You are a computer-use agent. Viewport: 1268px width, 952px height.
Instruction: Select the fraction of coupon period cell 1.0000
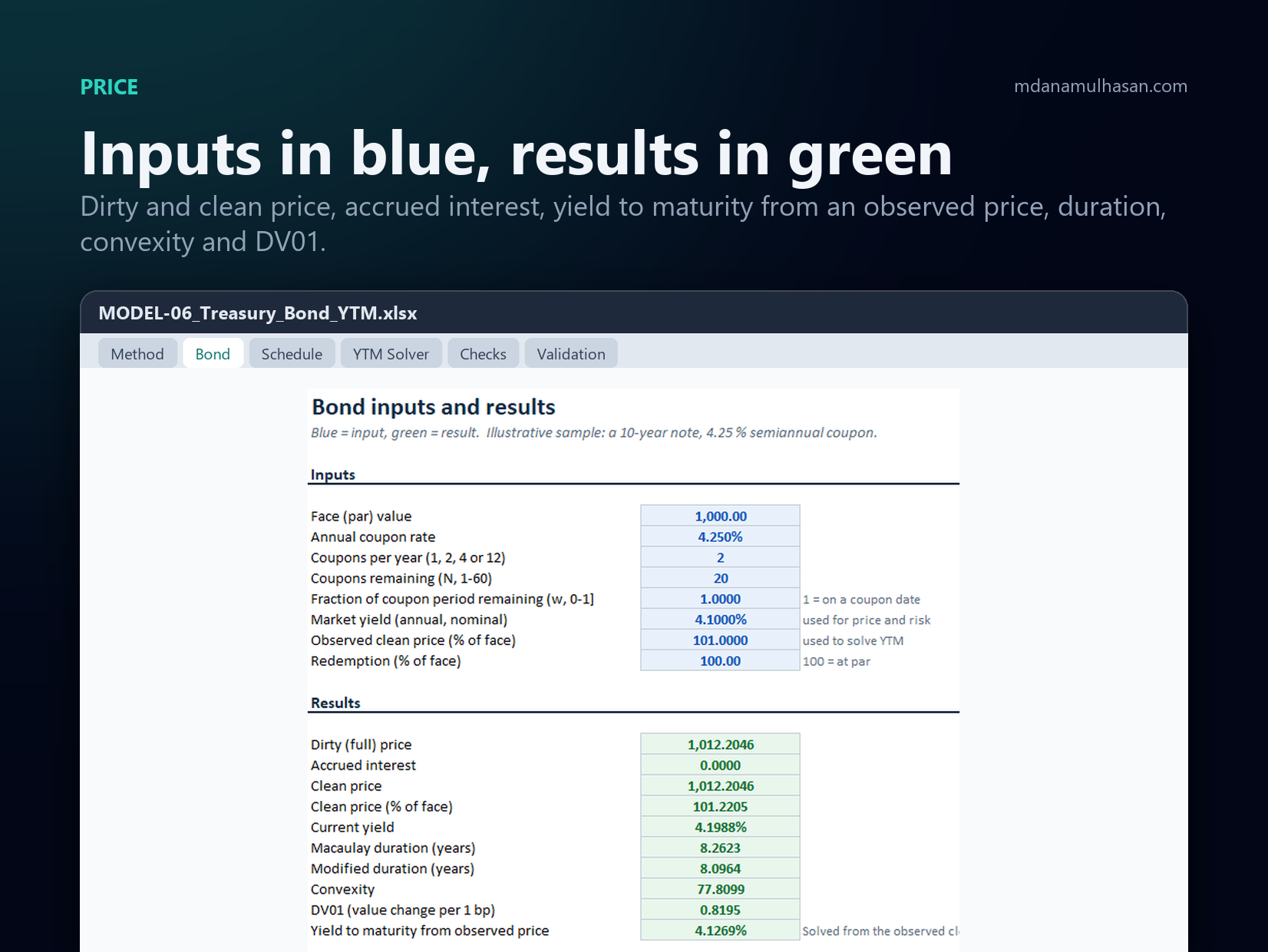point(720,599)
